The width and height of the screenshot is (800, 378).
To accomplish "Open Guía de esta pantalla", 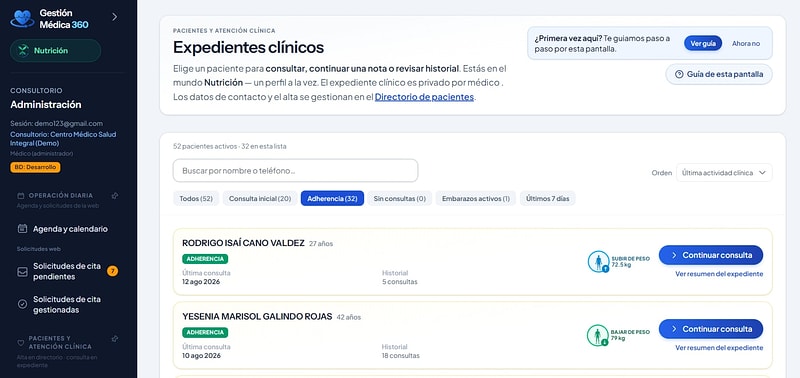I will coord(719,74).
